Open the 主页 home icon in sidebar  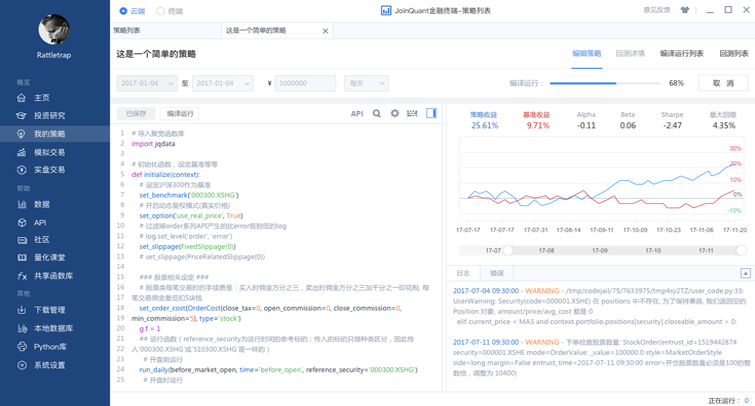point(21,98)
